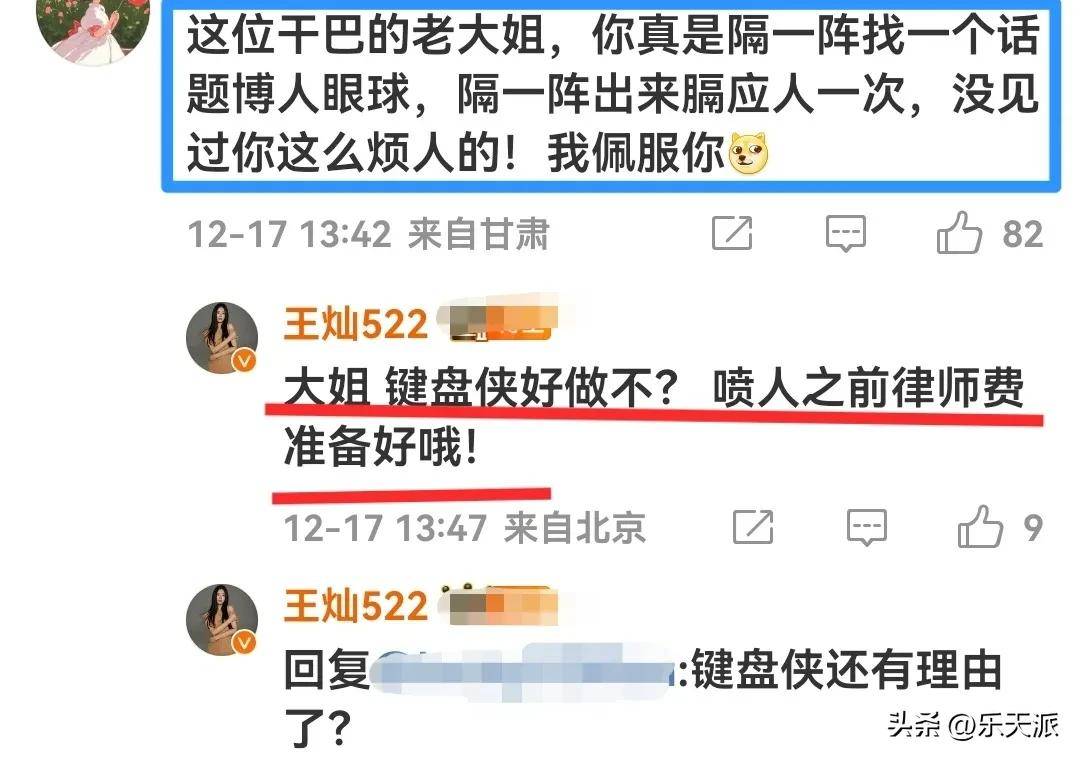Select the highlighted top comment text
Screen dimensions: 1080x760
pyautogui.click(x=612, y=94)
